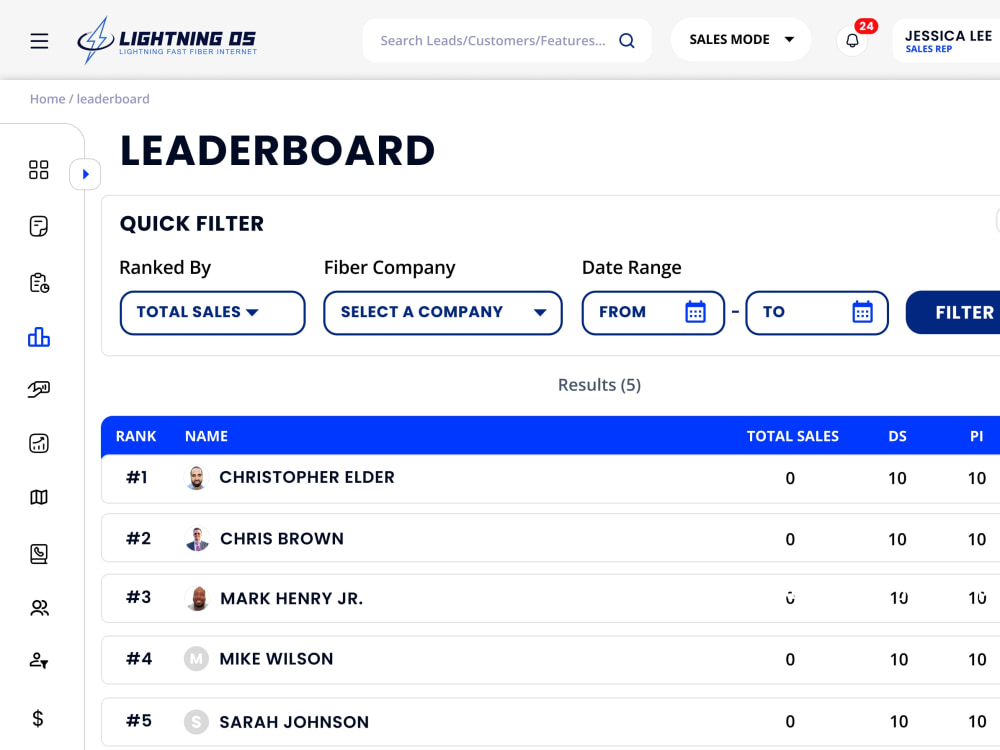The image size is (1000, 750).
Task: Click the TO date field
Action: (817, 312)
